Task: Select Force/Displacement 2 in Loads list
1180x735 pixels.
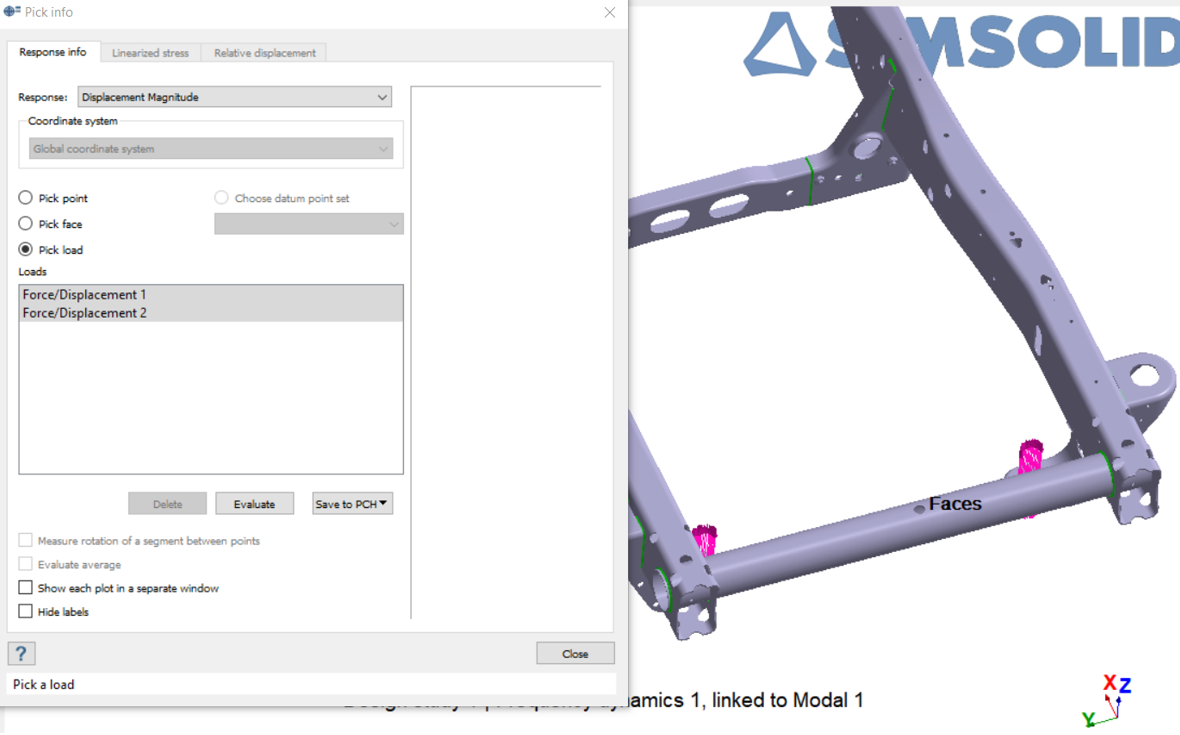Action: point(85,313)
